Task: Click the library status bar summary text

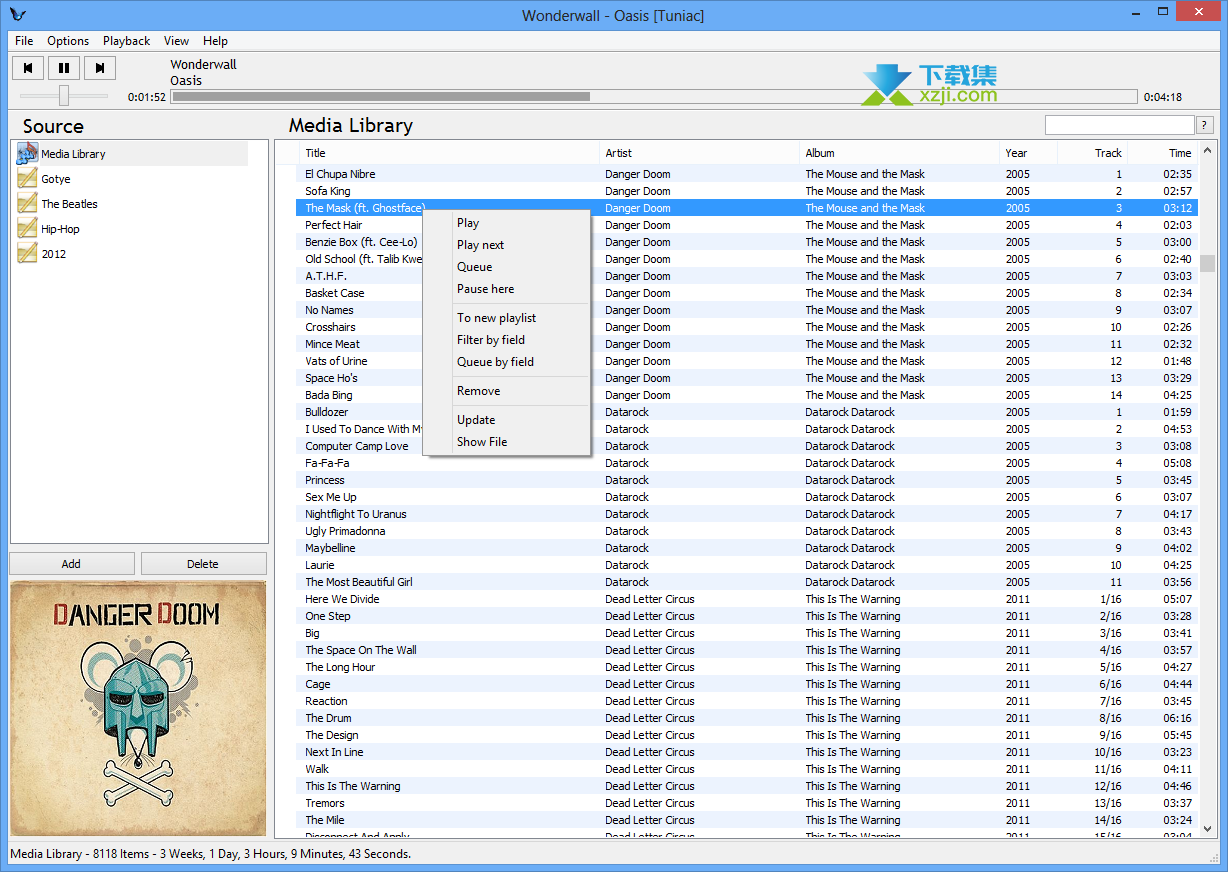Action: click(210, 854)
